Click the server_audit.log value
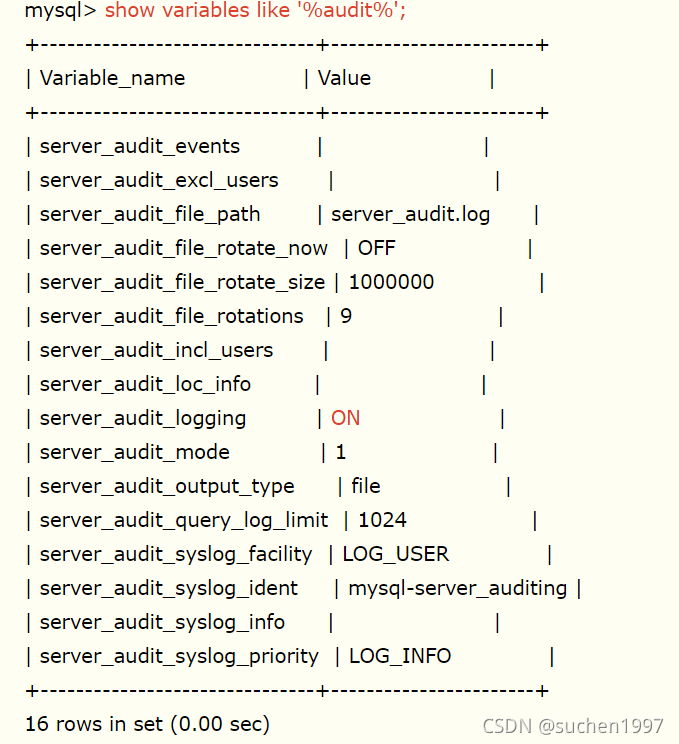Viewport: 679px width, 744px height. [x=410, y=215]
